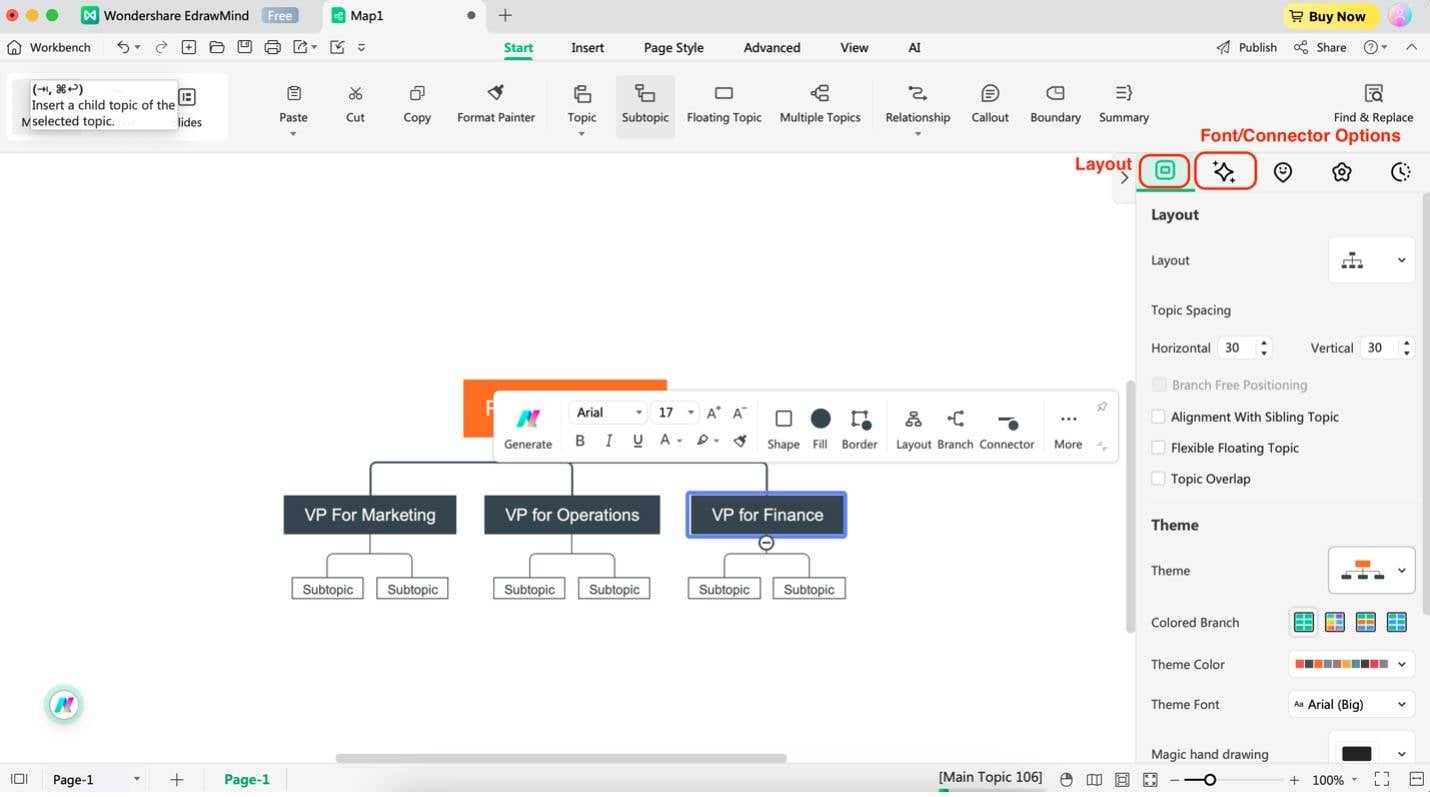The height and width of the screenshot is (797, 1430).
Task: Add a Floating Topic
Action: (x=724, y=104)
